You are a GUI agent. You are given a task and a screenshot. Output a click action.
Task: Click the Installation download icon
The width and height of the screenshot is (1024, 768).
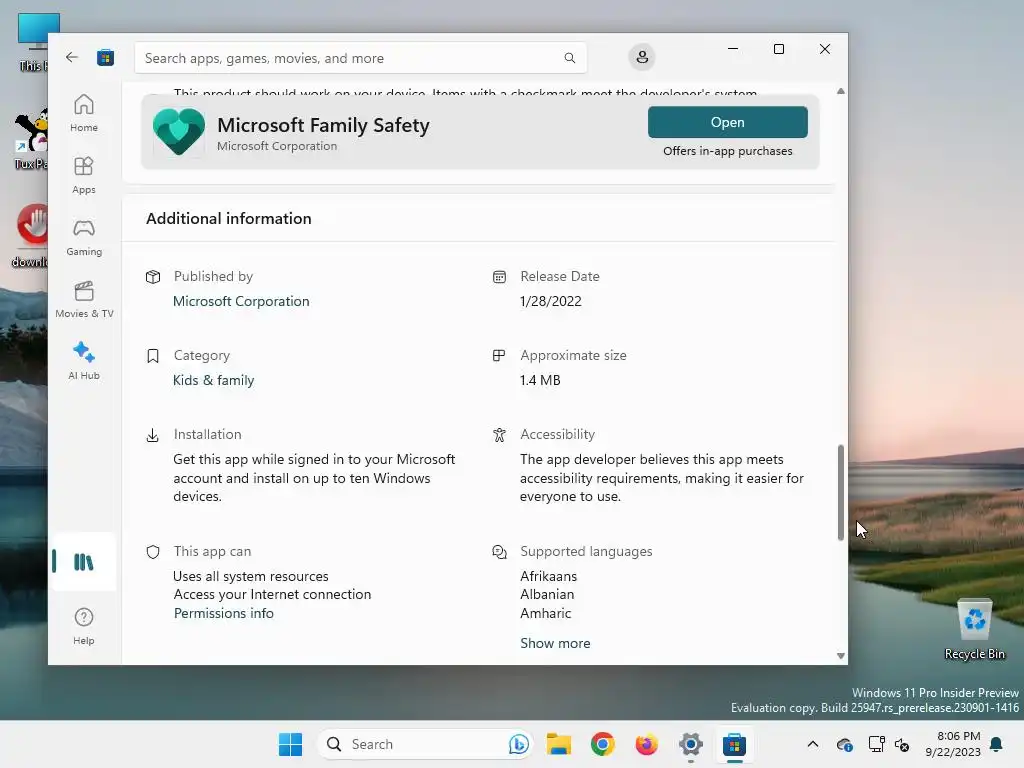coord(152,435)
